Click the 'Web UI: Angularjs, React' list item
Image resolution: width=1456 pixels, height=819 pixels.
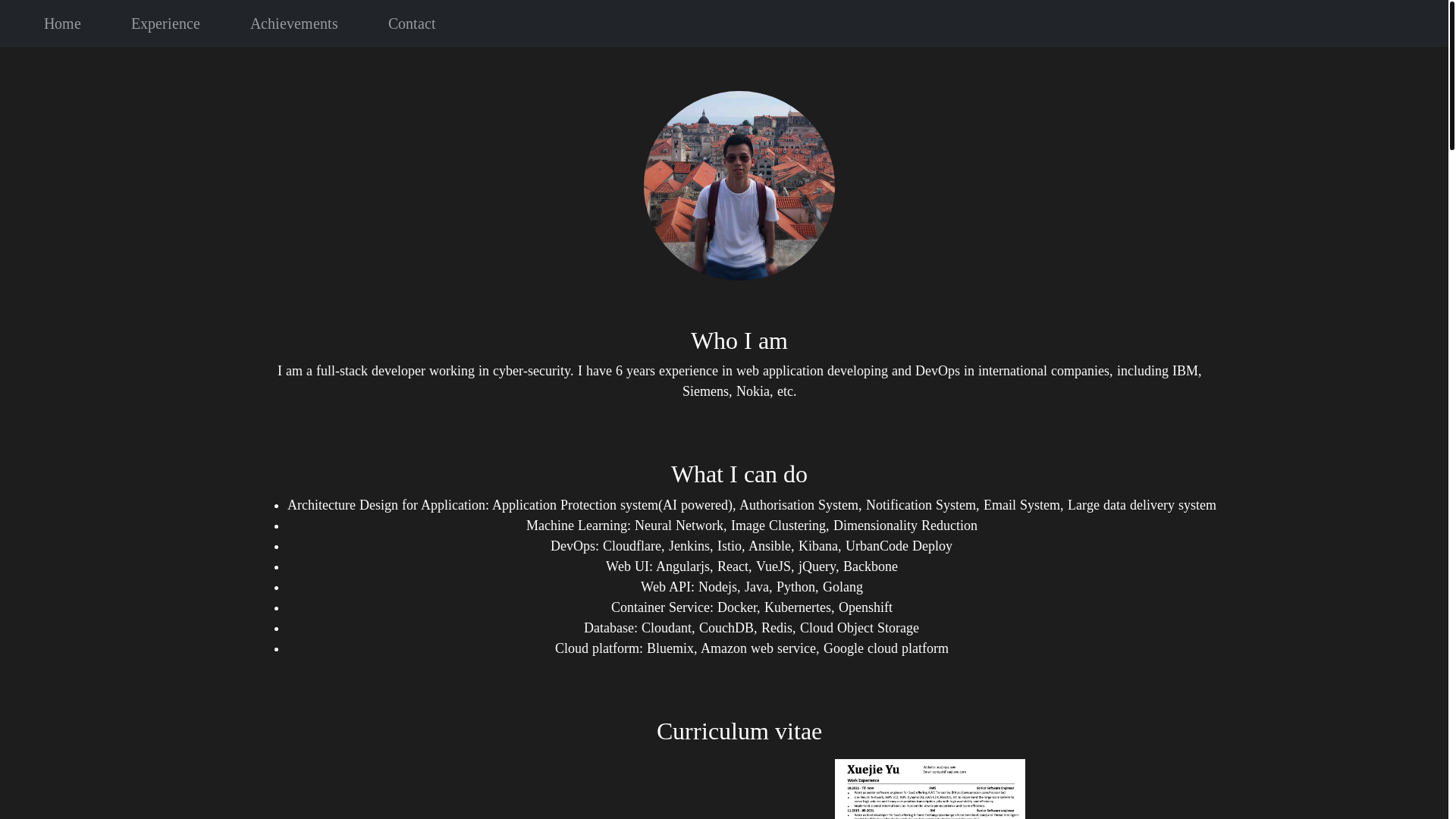coord(752,566)
